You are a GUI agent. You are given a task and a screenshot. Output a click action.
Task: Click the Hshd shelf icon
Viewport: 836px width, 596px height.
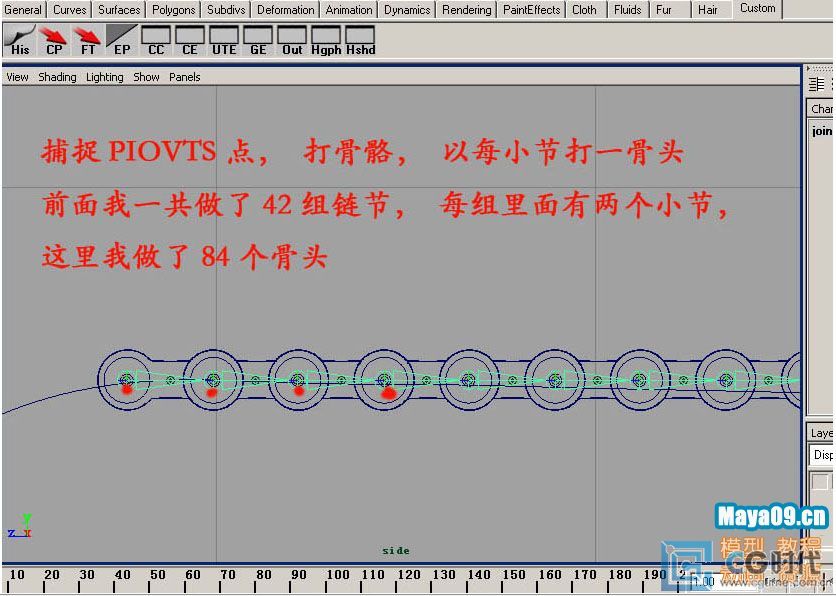click(360, 40)
